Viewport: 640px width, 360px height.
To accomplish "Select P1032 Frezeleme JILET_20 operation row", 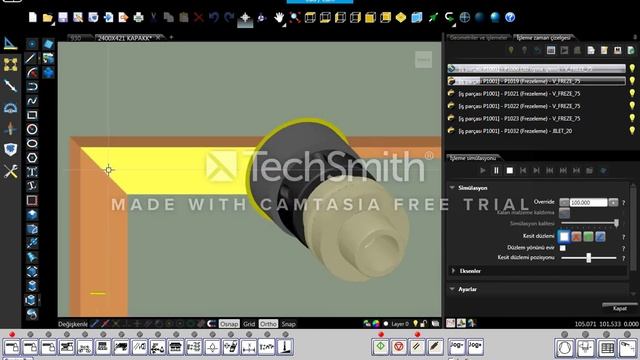I will [536, 131].
